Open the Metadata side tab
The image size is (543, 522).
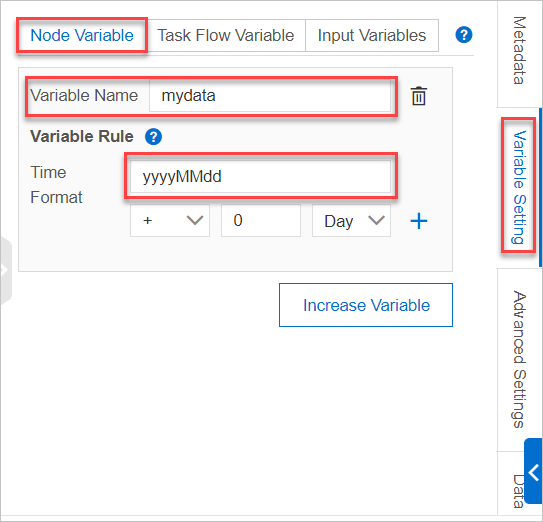click(x=519, y=51)
